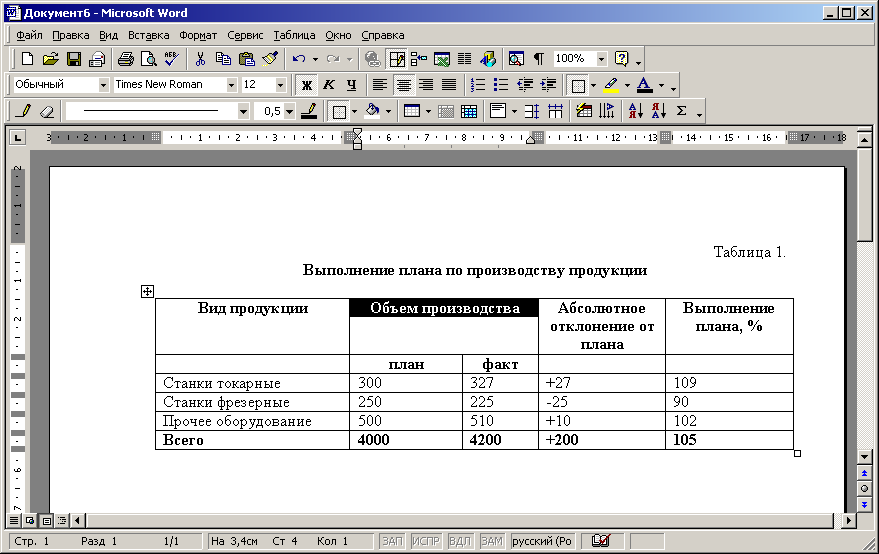The image size is (879, 554).
Task: Expand font color options arrow
Action: click(661, 85)
